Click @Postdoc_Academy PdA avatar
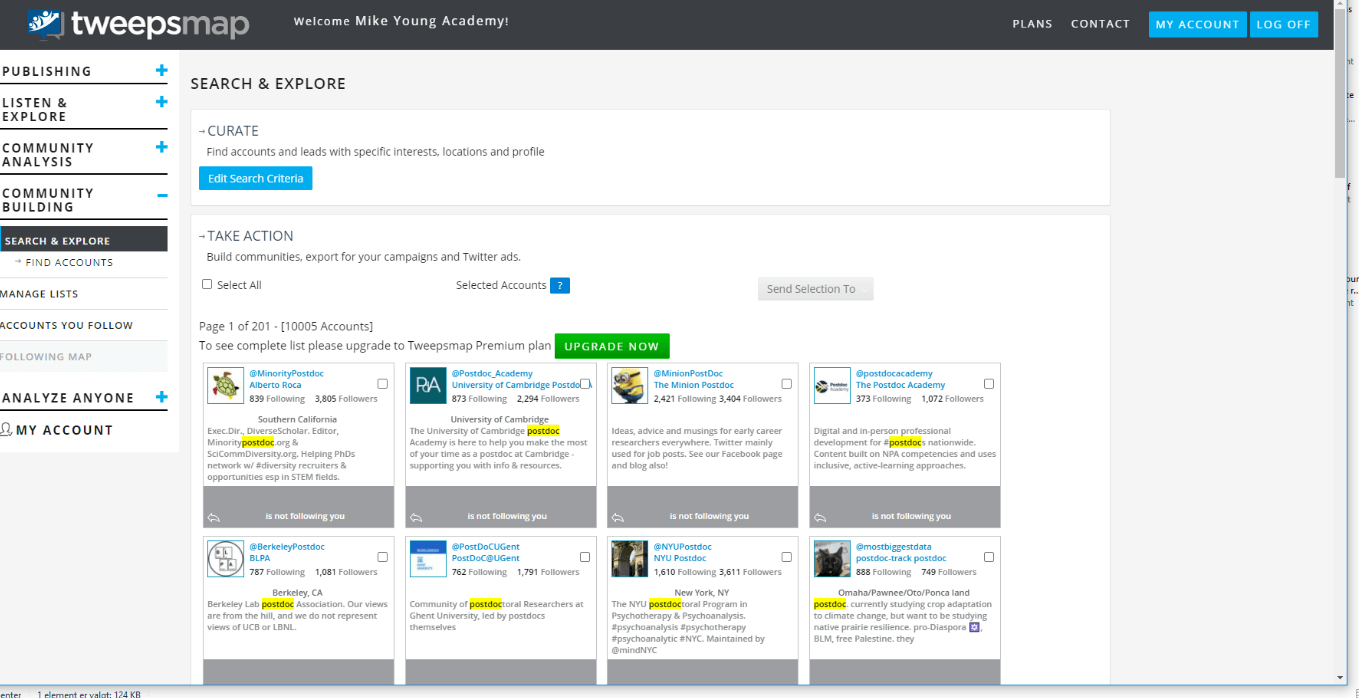The width and height of the screenshot is (1359, 698). 428,386
